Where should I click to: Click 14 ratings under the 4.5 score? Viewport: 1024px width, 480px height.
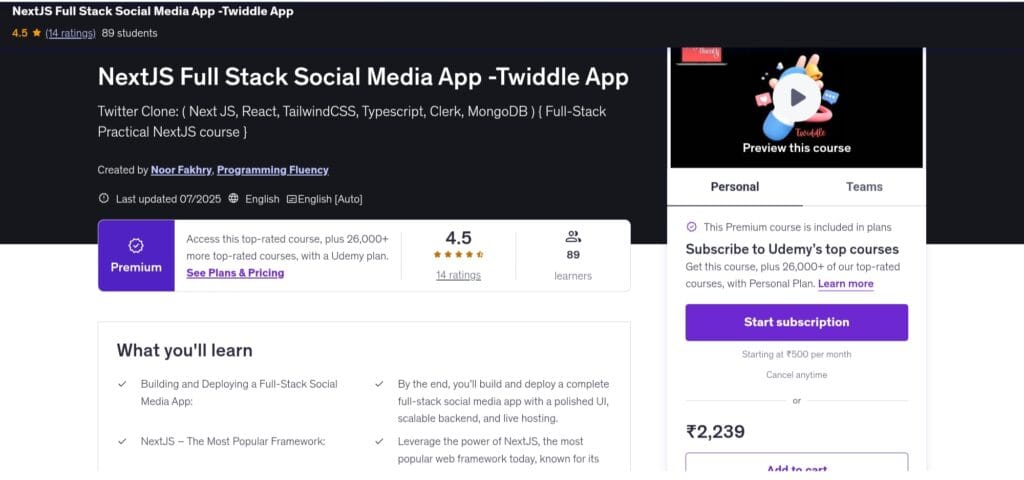[x=458, y=275]
